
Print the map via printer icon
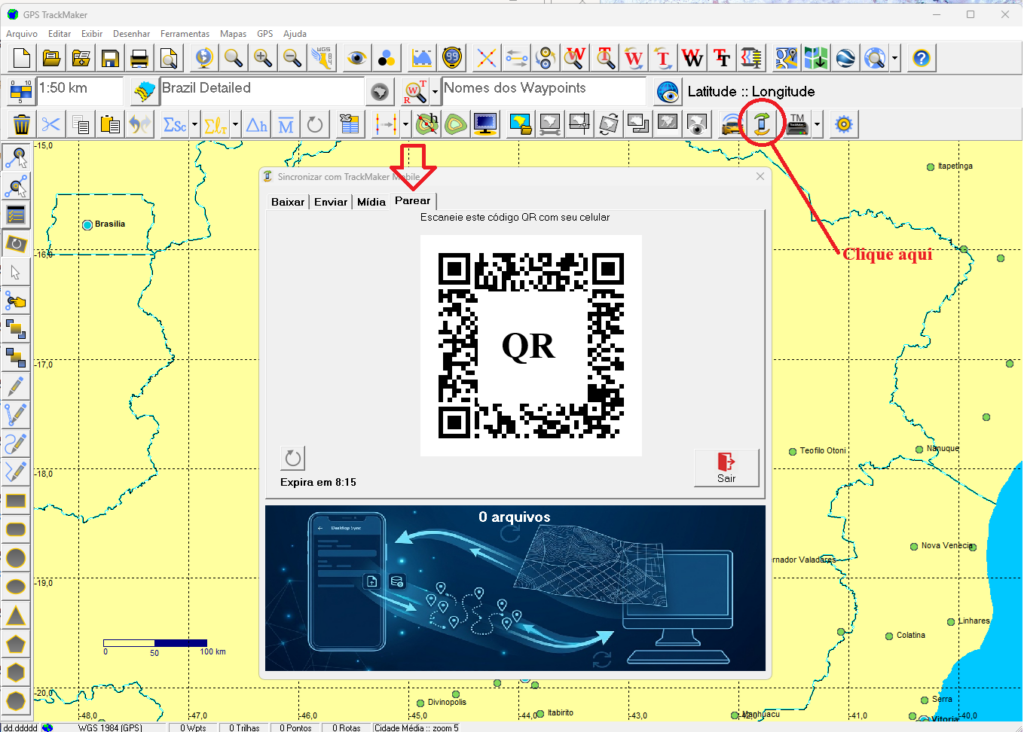(139, 58)
